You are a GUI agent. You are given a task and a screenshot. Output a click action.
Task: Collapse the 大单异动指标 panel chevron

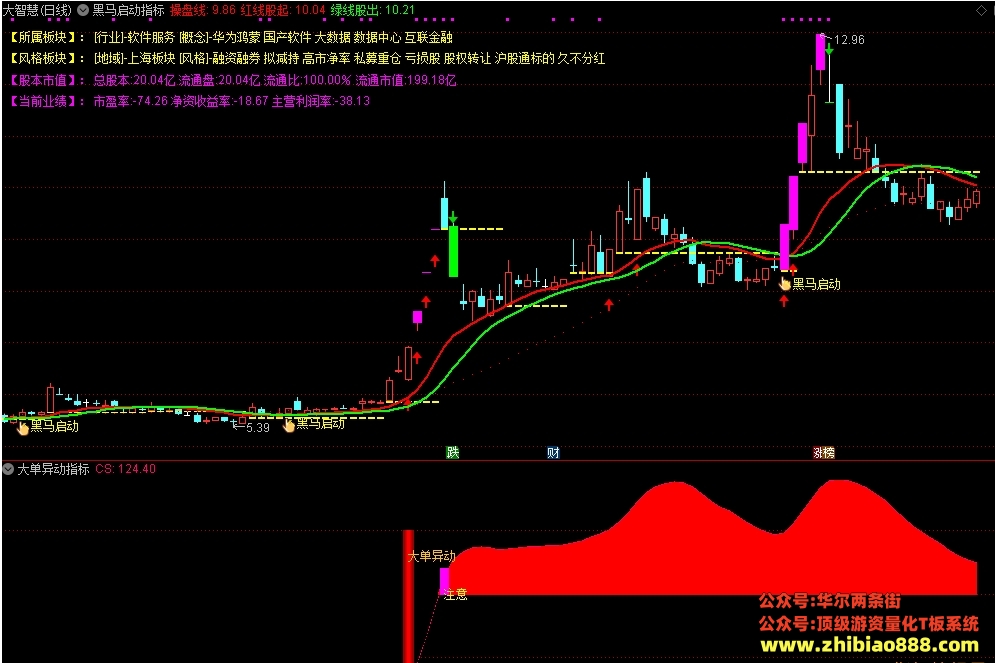(x=8, y=469)
